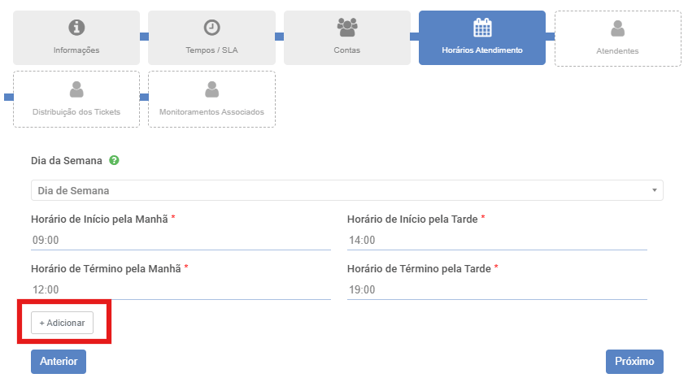Click the calendar icon in Horários Atendimento

coord(482,27)
